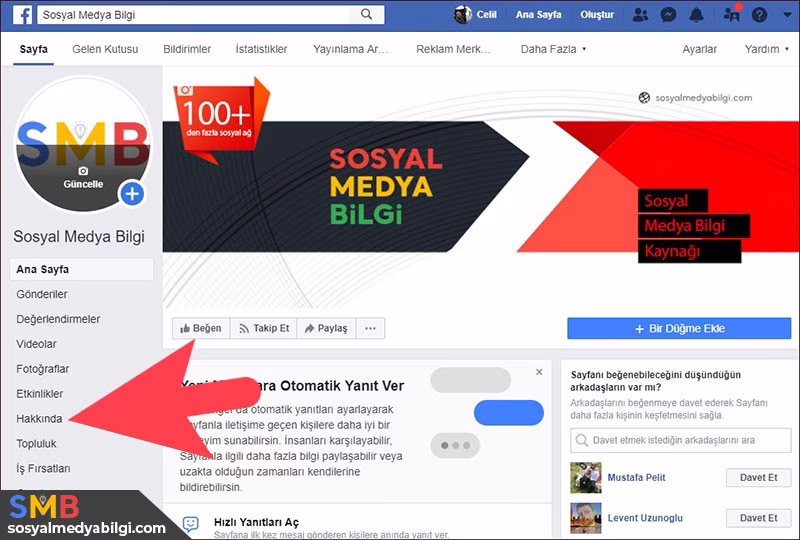800x540 pixels.
Task: Click Oluştur in the top bar
Action: [x=597, y=15]
